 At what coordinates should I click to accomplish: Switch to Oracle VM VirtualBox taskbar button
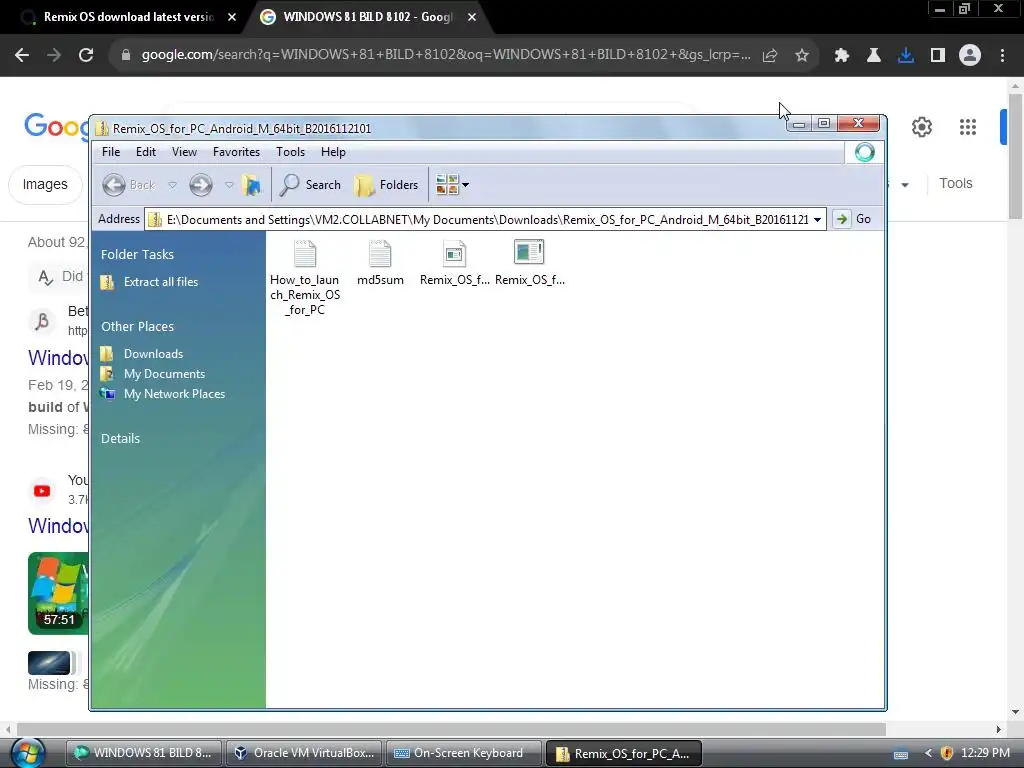point(304,753)
